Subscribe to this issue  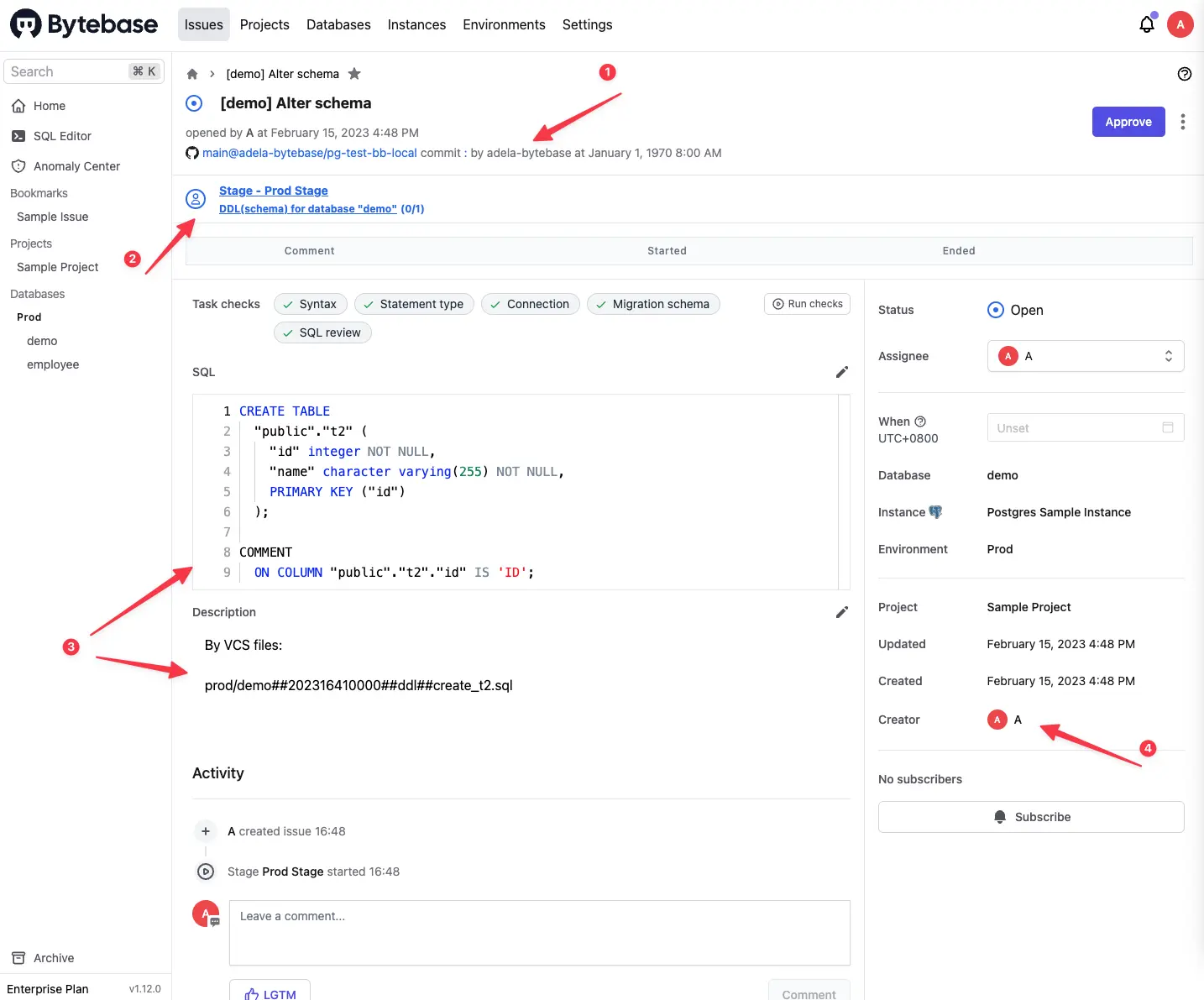pyautogui.click(x=1031, y=817)
